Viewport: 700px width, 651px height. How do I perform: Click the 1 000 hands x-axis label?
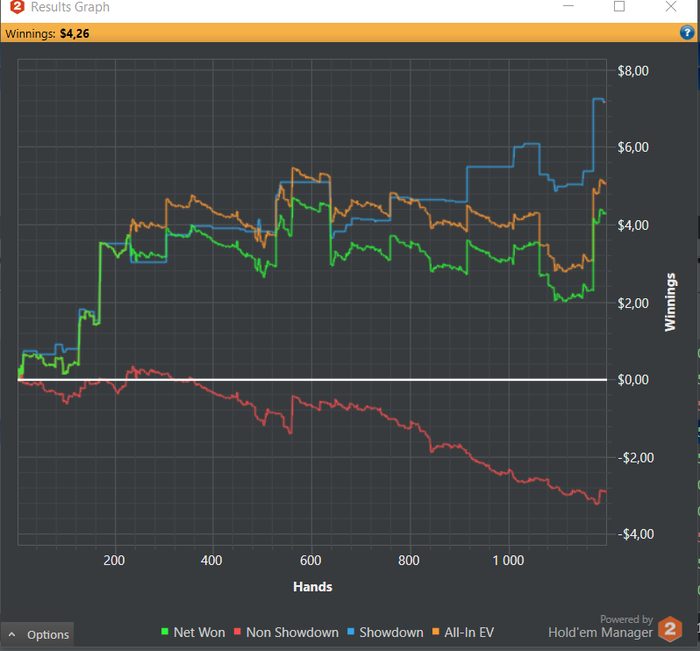(x=508, y=560)
